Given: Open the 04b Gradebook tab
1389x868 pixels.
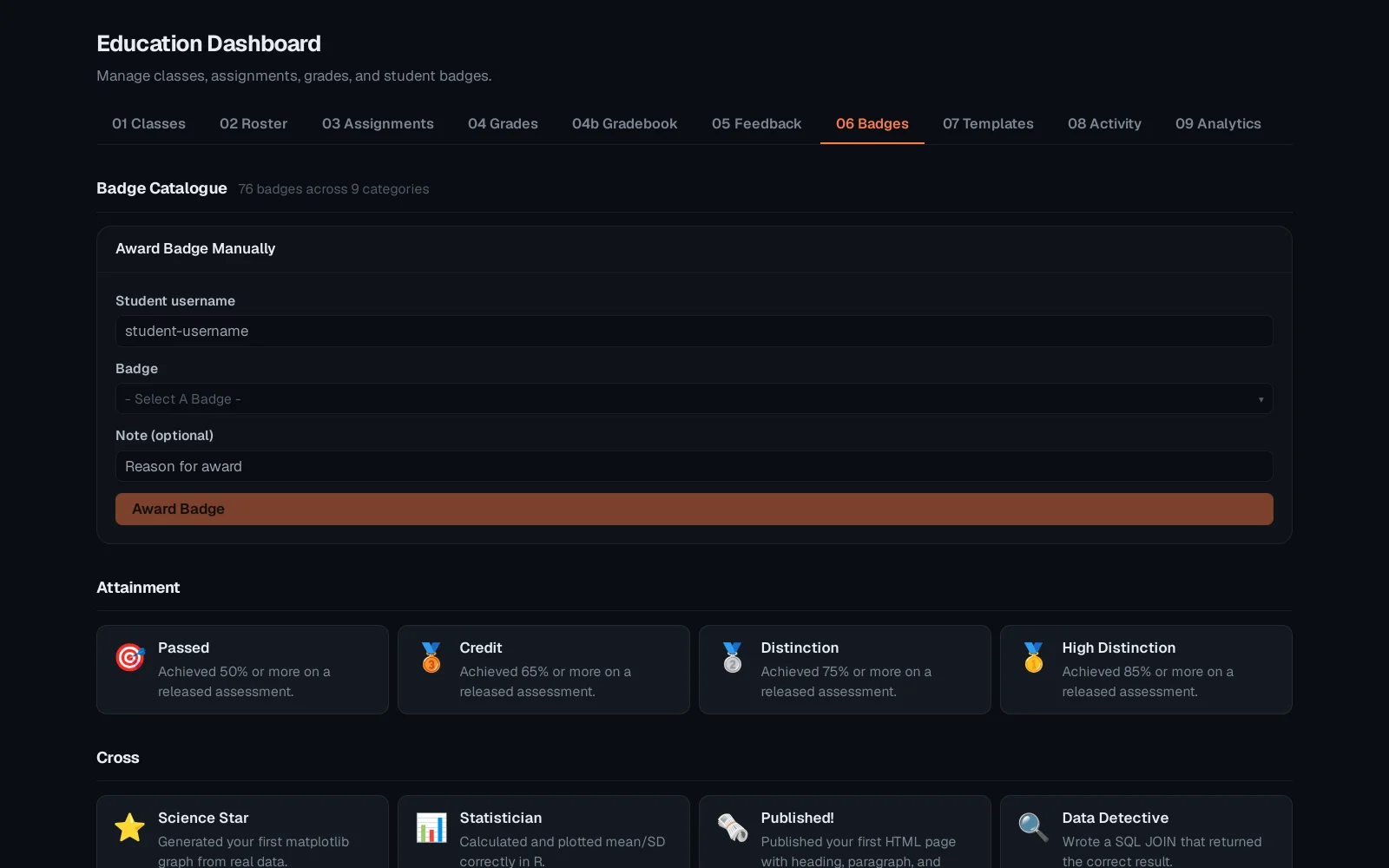Looking at the screenshot, I should click(625, 123).
